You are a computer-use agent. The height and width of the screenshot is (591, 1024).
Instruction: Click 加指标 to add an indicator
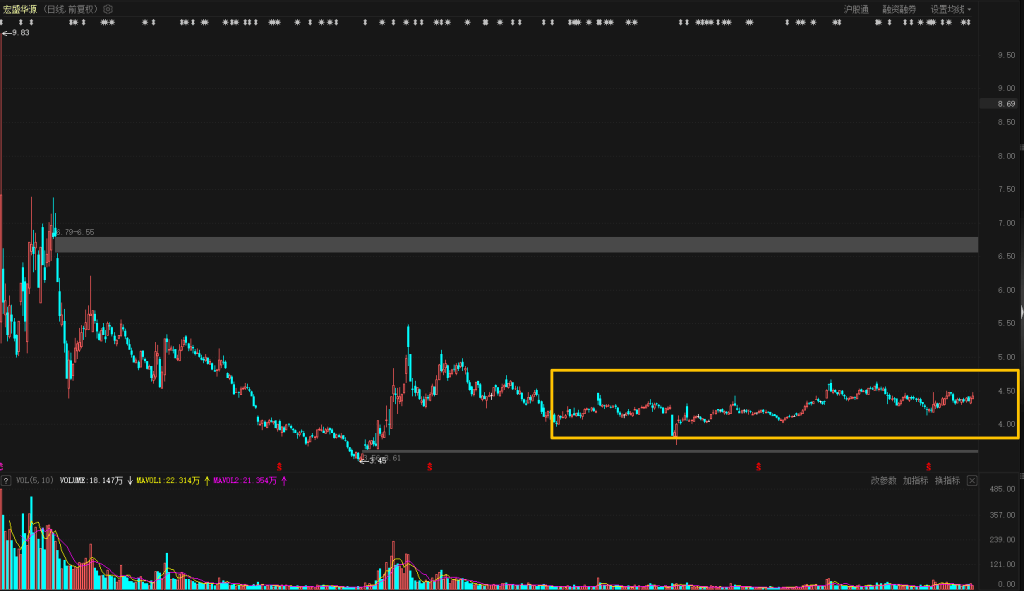pos(915,481)
